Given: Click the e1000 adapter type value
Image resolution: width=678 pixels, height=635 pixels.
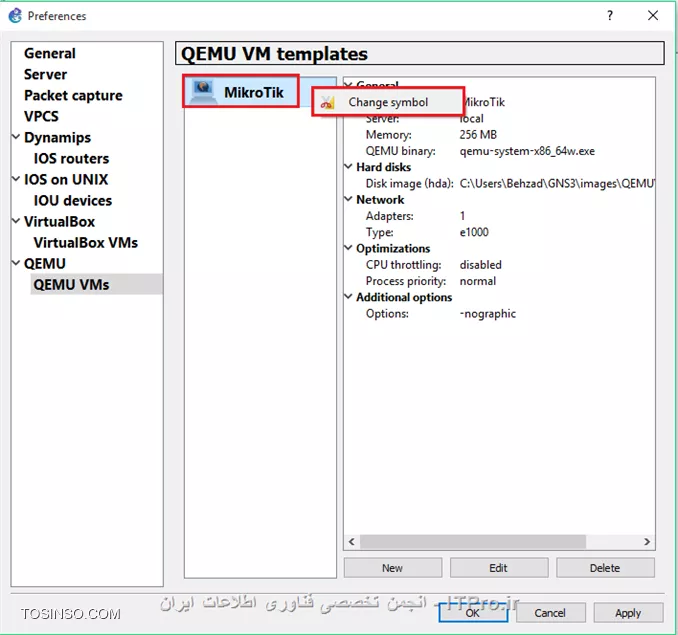Looking at the screenshot, I should pos(474,233).
